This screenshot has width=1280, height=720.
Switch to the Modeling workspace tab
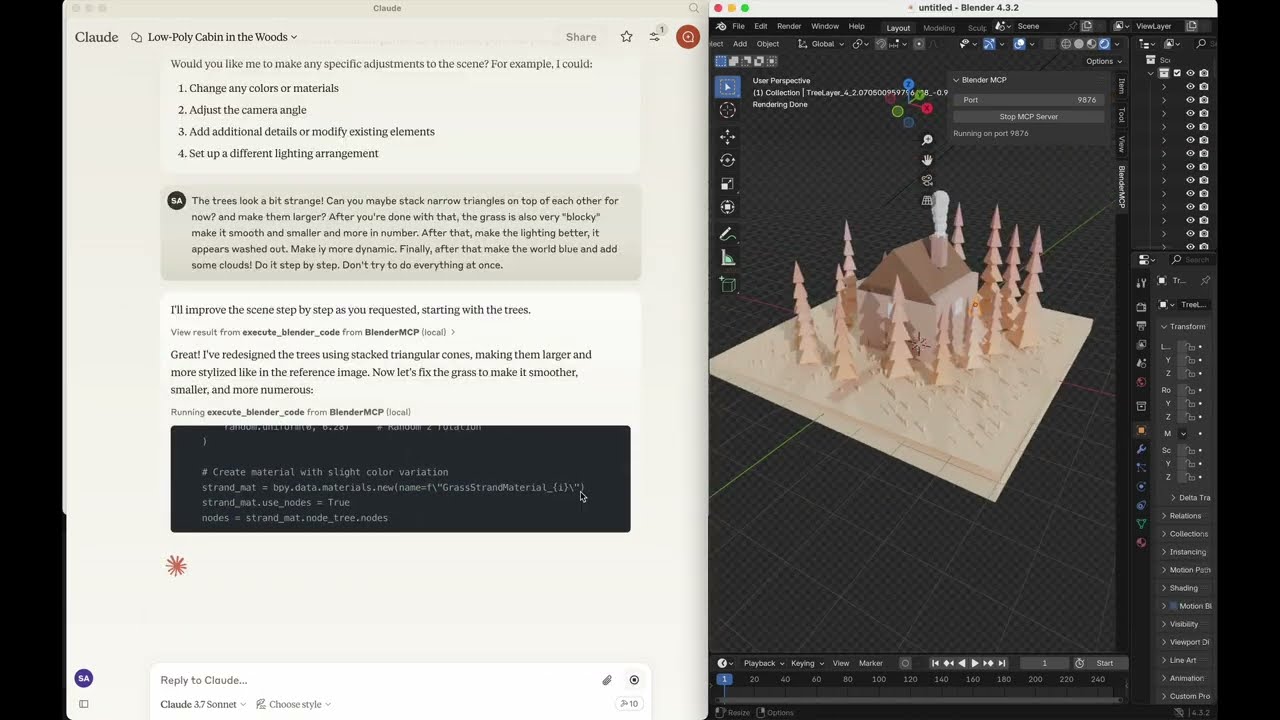(939, 28)
